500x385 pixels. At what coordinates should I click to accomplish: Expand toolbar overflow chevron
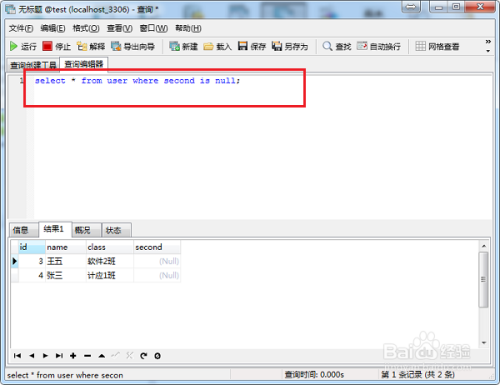pos(488,42)
